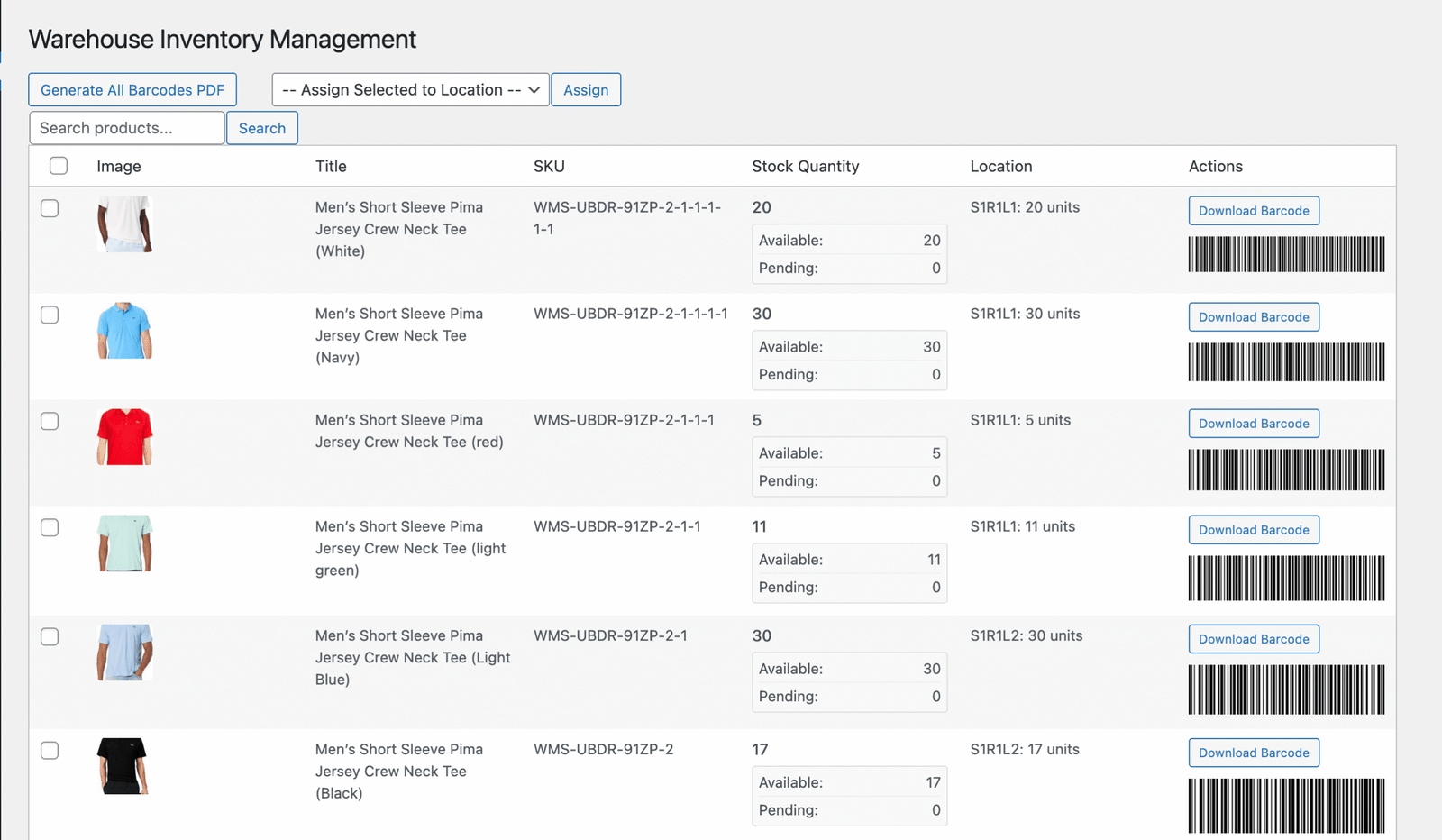
Task: Click location S1R1L1: 30 units
Action: [1025, 314]
